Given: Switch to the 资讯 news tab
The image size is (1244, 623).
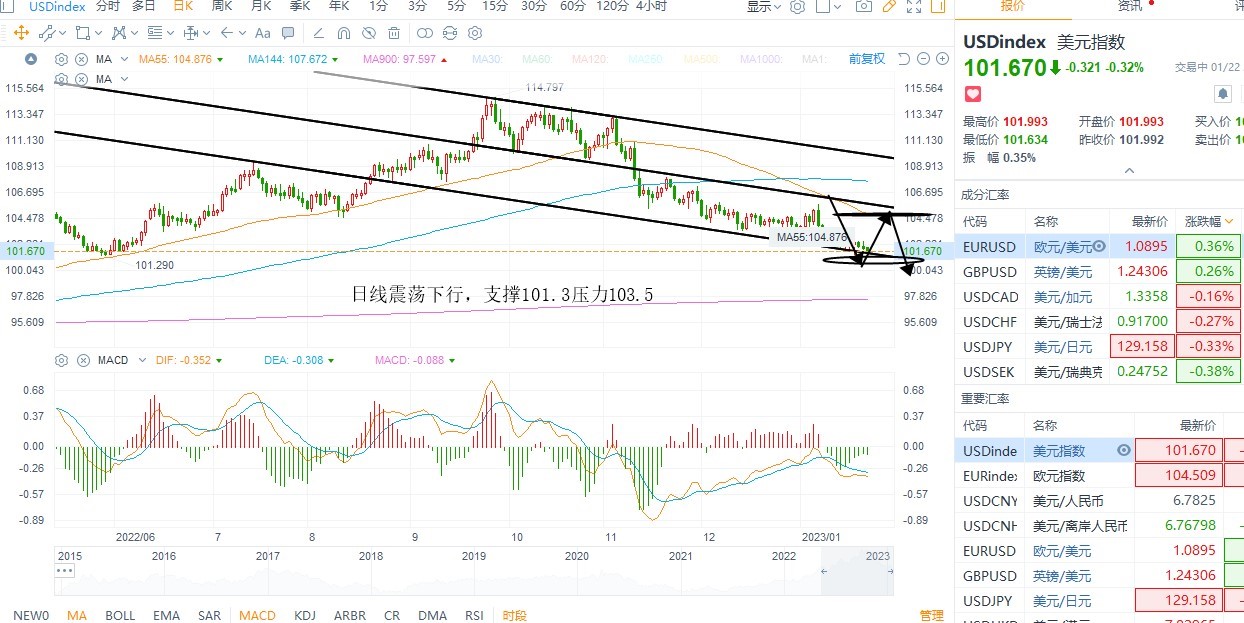Looking at the screenshot, I should pos(1129,6).
